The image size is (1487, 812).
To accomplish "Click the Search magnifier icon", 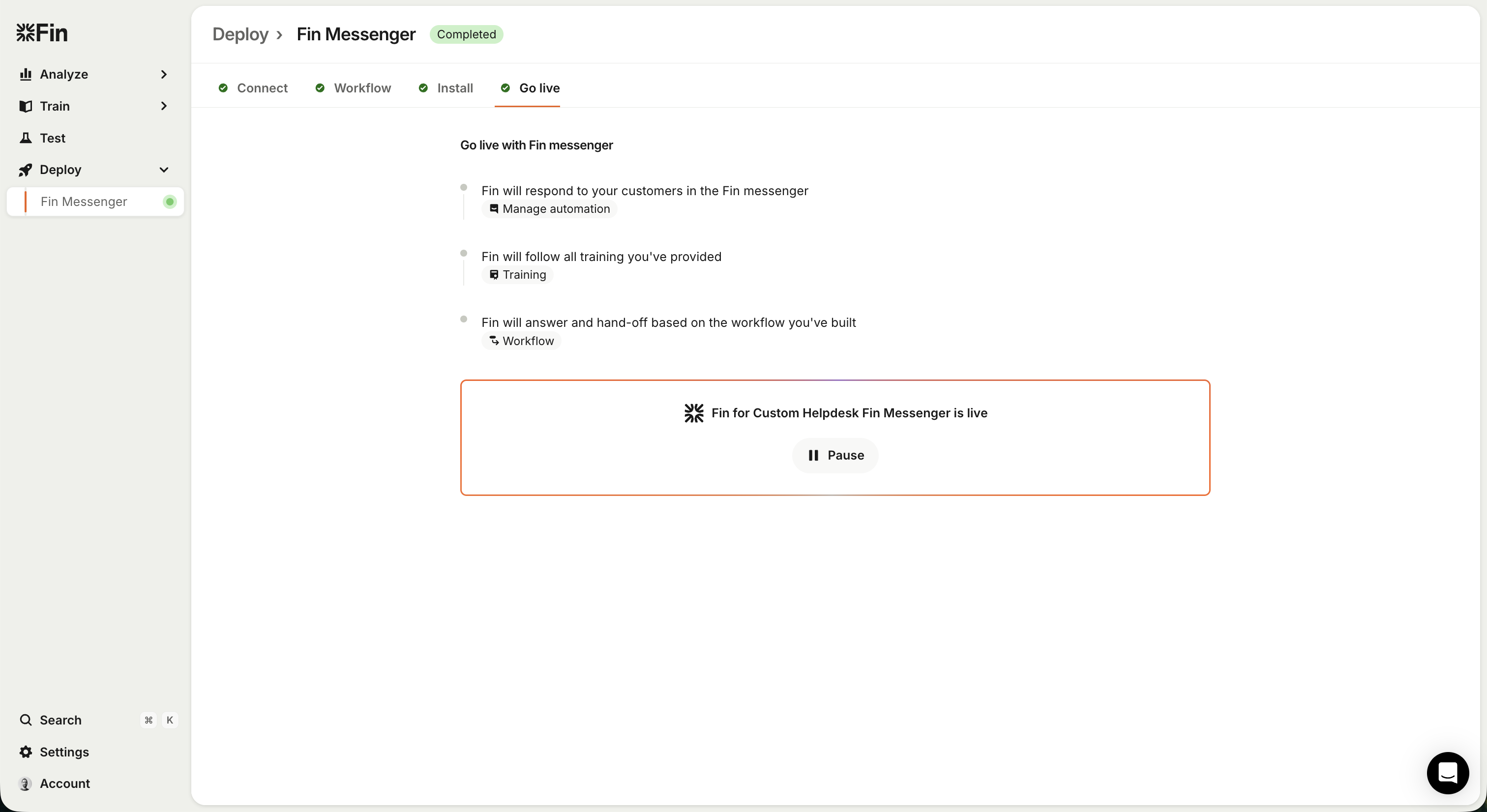I will (x=26, y=720).
